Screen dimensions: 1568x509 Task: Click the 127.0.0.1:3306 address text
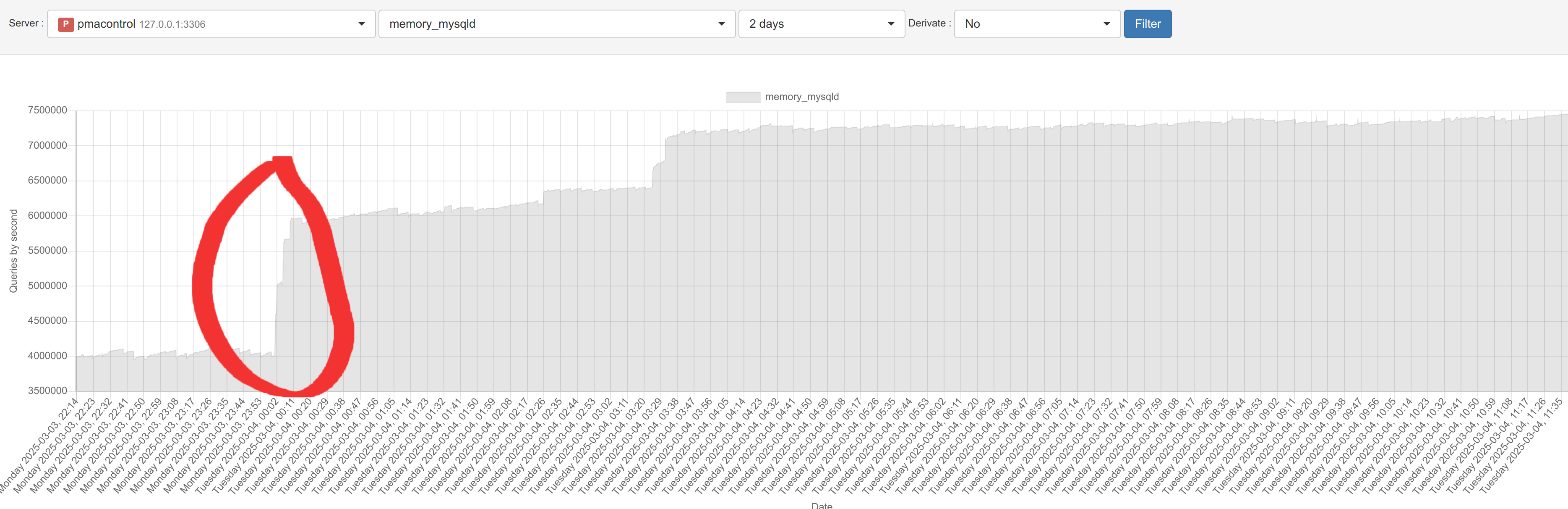click(172, 24)
